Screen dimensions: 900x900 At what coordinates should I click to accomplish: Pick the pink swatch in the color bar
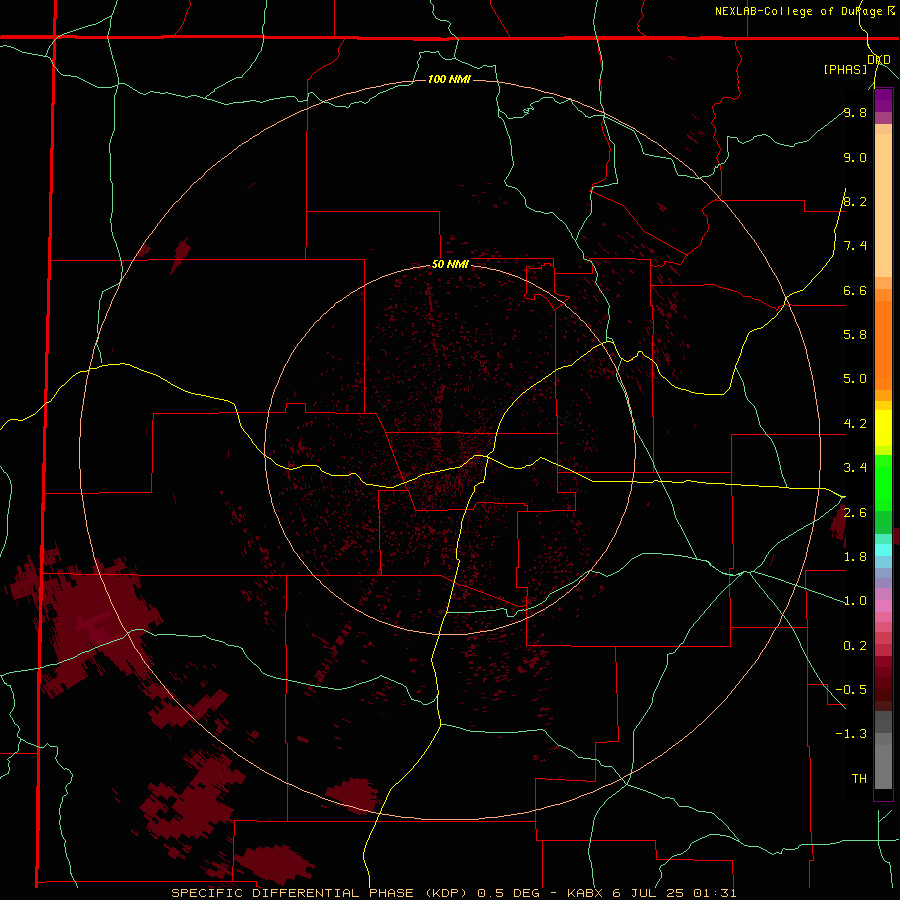883,606
